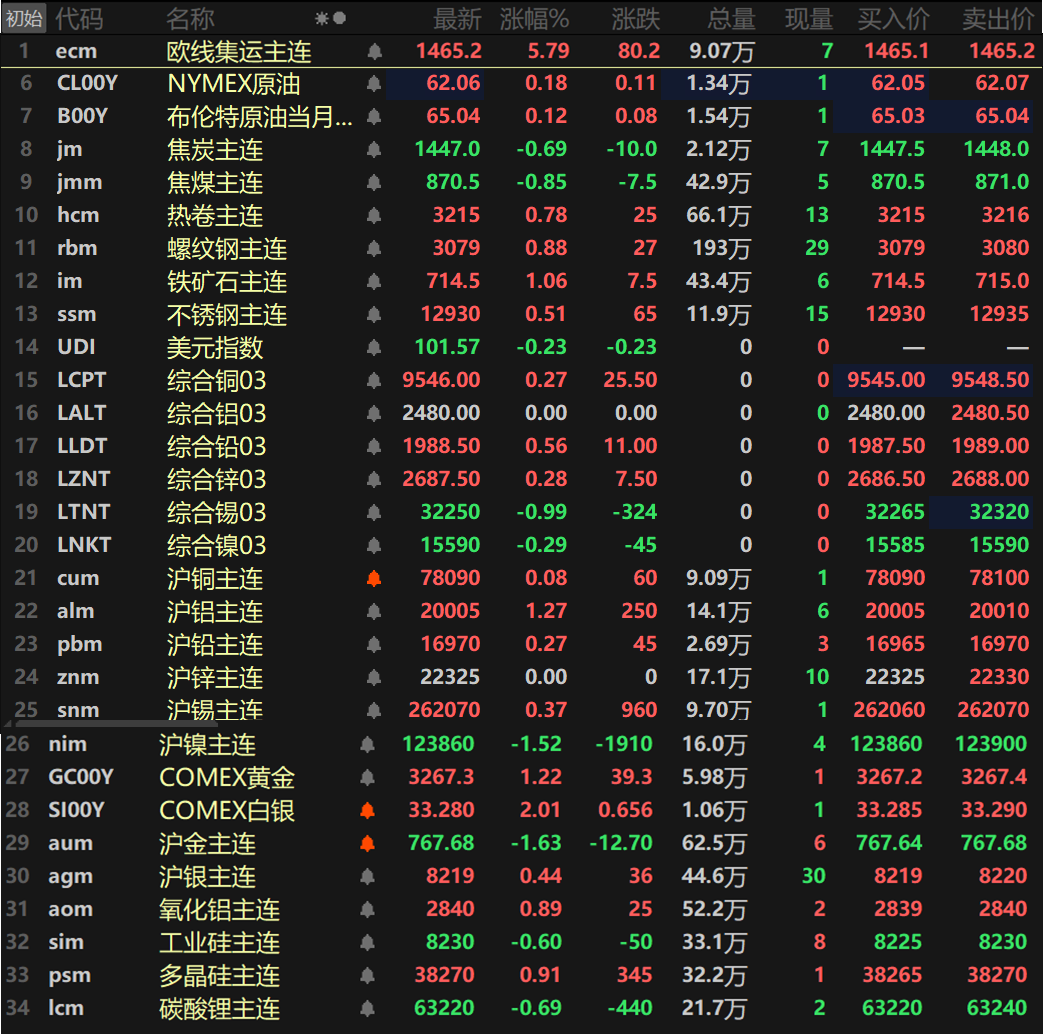Screen dimensions: 1043x1034
Task: Click the alert bell for 欧线集运主连
Action: point(374,51)
